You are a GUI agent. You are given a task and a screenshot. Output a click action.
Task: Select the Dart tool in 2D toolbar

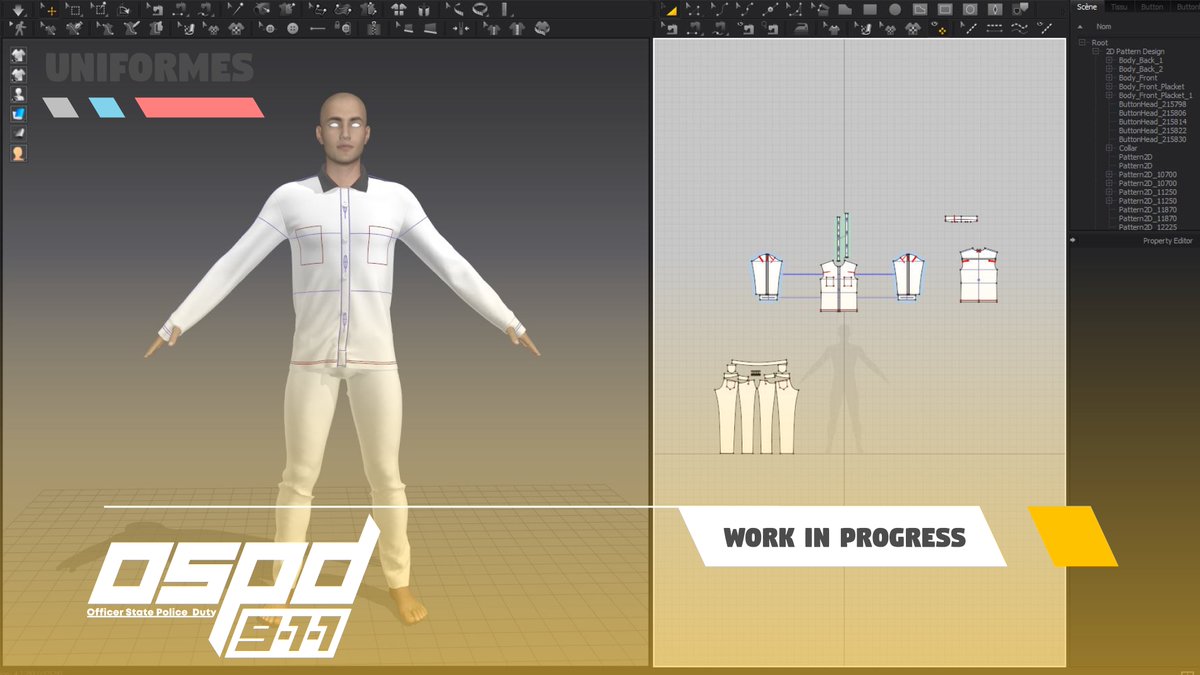coord(995,9)
